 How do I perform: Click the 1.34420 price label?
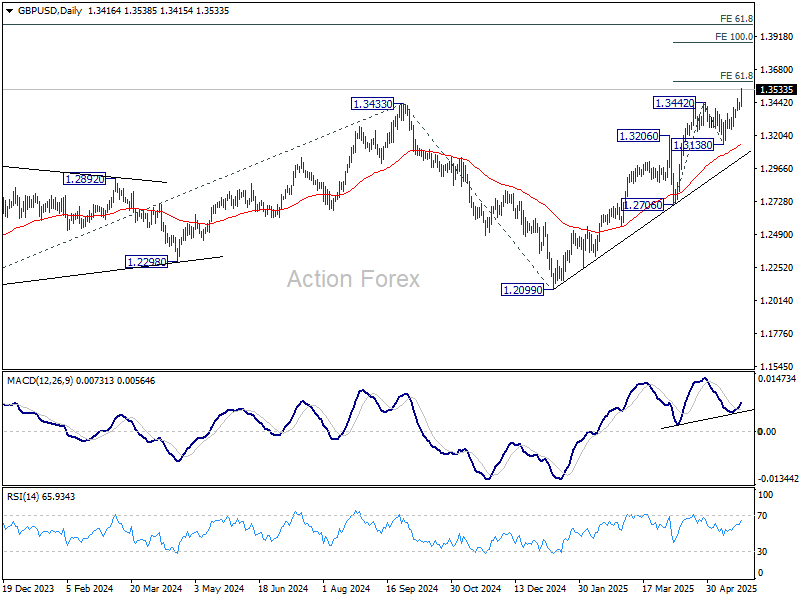675,103
